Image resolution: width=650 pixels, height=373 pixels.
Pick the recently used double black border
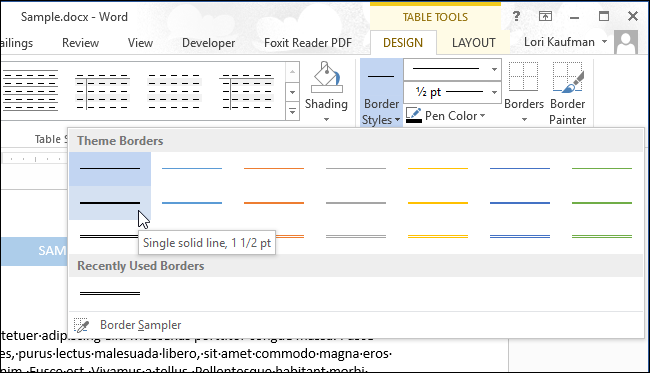(x=110, y=293)
